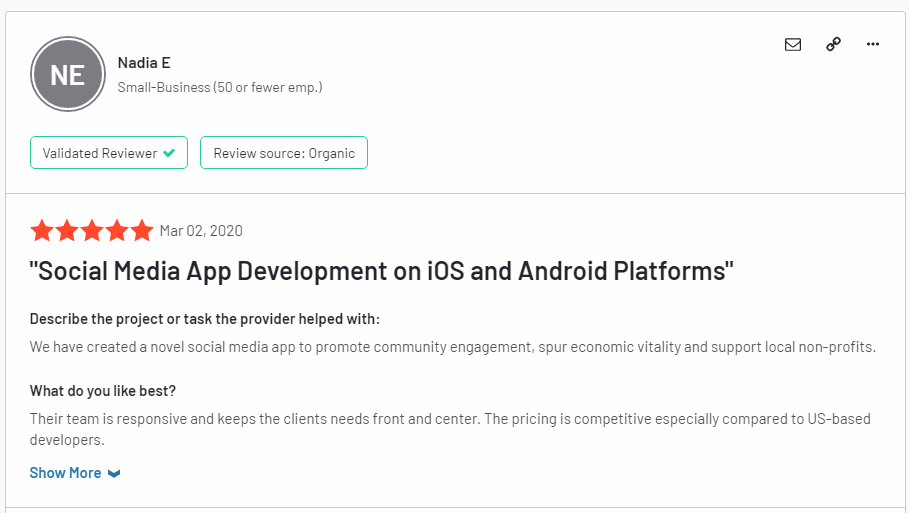Click the third rating star
Screen dimensions: 909x513
92,231
